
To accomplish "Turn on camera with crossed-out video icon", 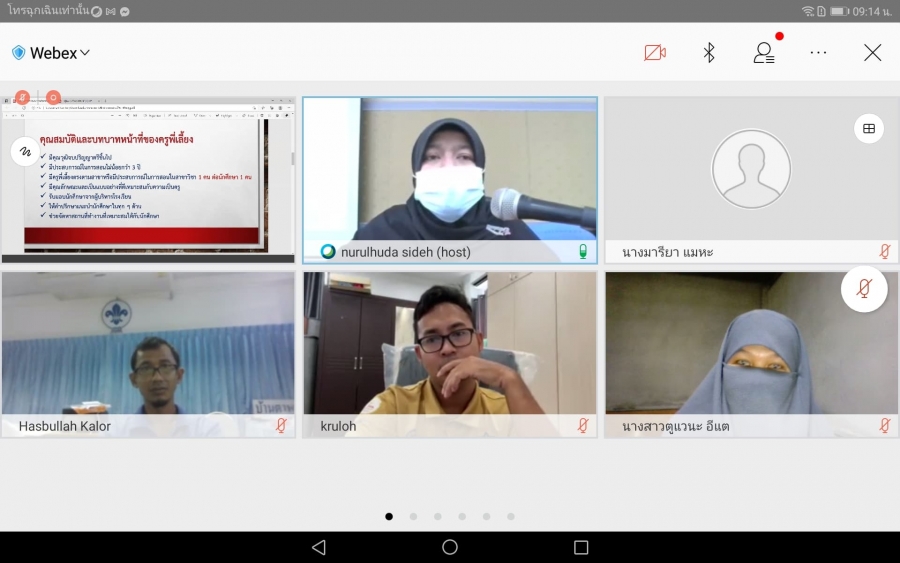I will [x=655, y=53].
